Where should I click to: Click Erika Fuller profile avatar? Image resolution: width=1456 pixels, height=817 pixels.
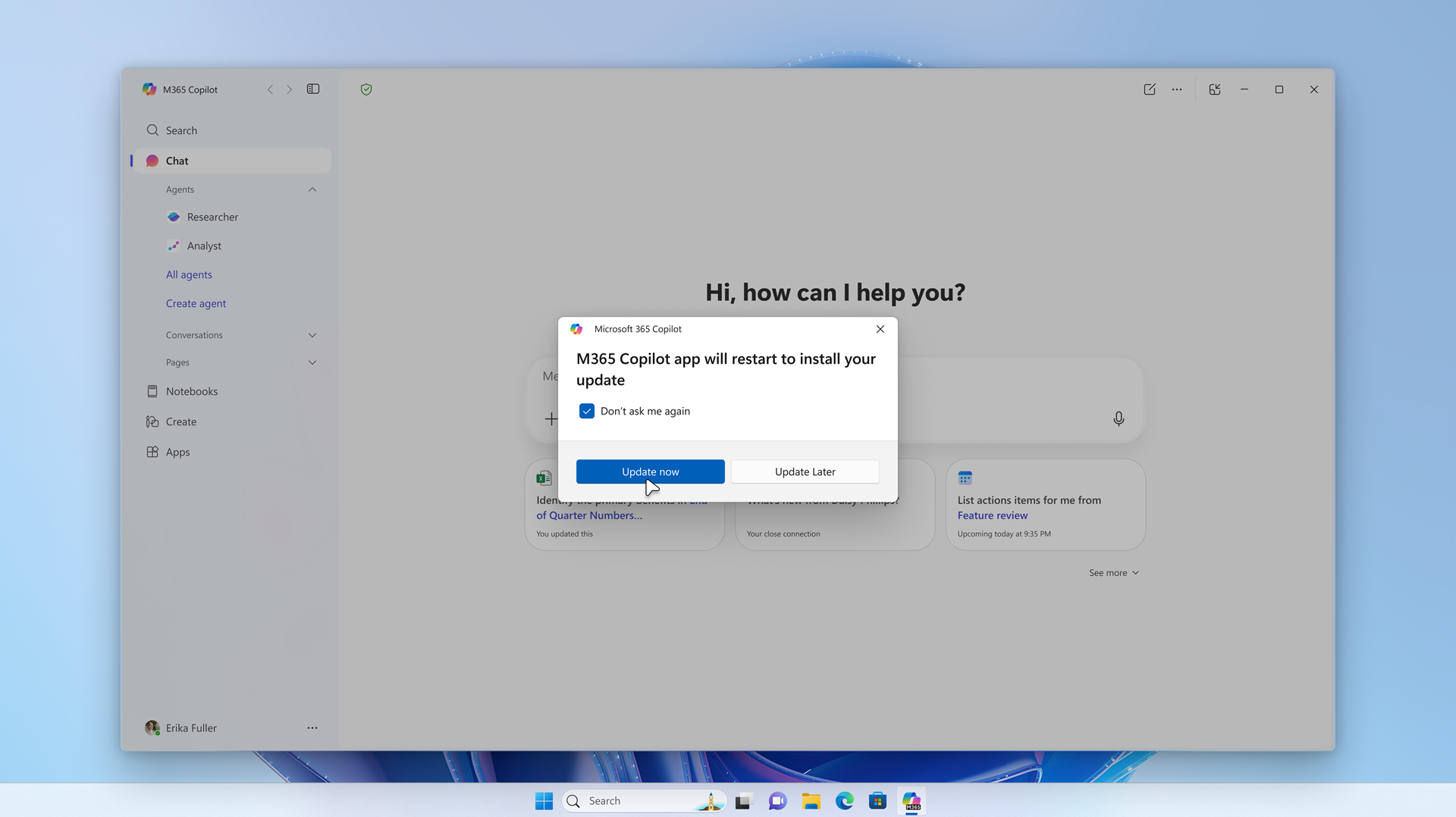[x=152, y=728]
